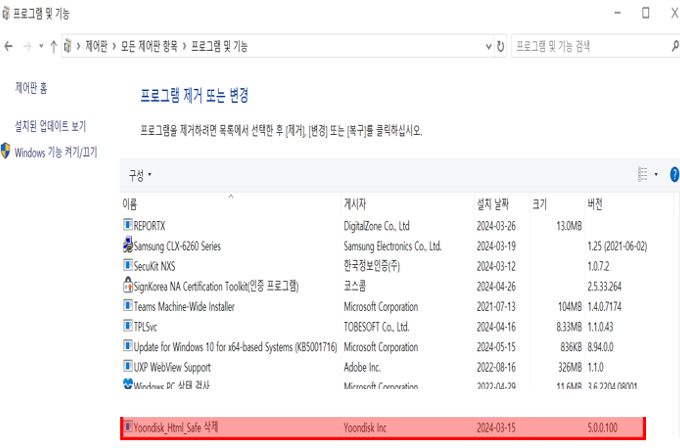Screen dimensions: 680x448
Task: Expand the view options dropdown arrow
Action: [x=656, y=174]
